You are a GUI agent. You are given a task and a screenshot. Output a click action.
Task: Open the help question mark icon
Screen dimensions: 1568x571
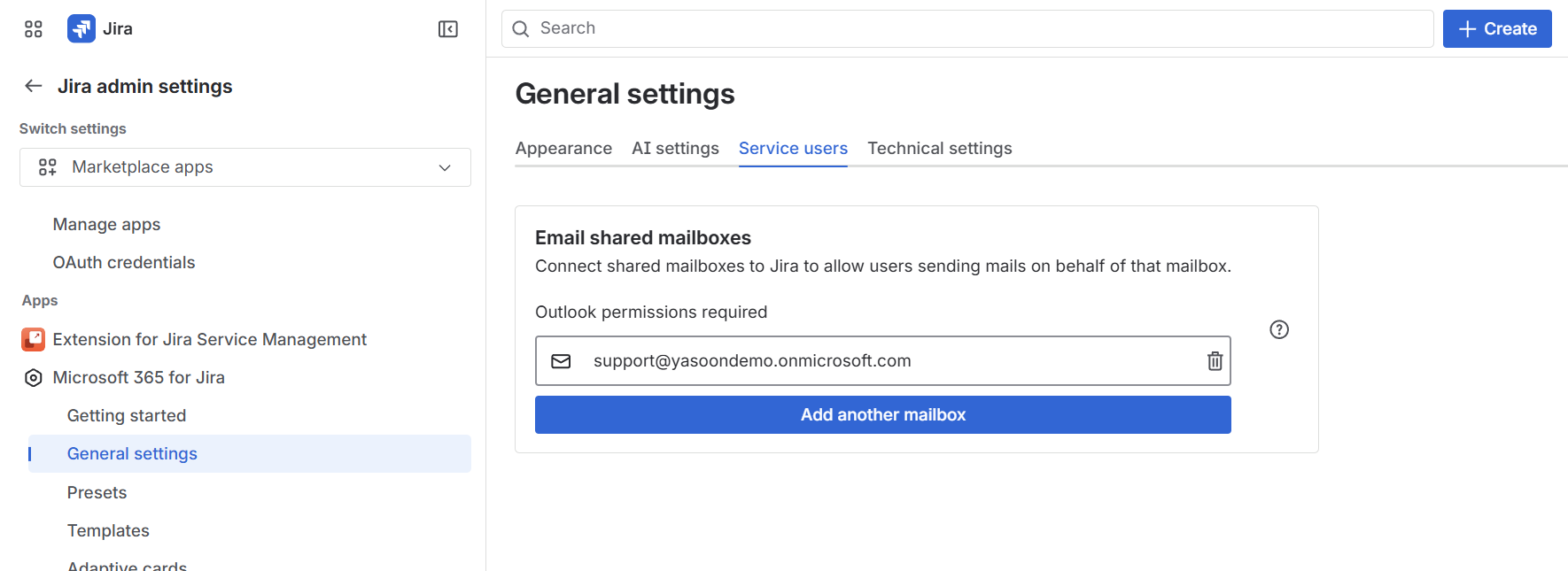pos(1278,329)
